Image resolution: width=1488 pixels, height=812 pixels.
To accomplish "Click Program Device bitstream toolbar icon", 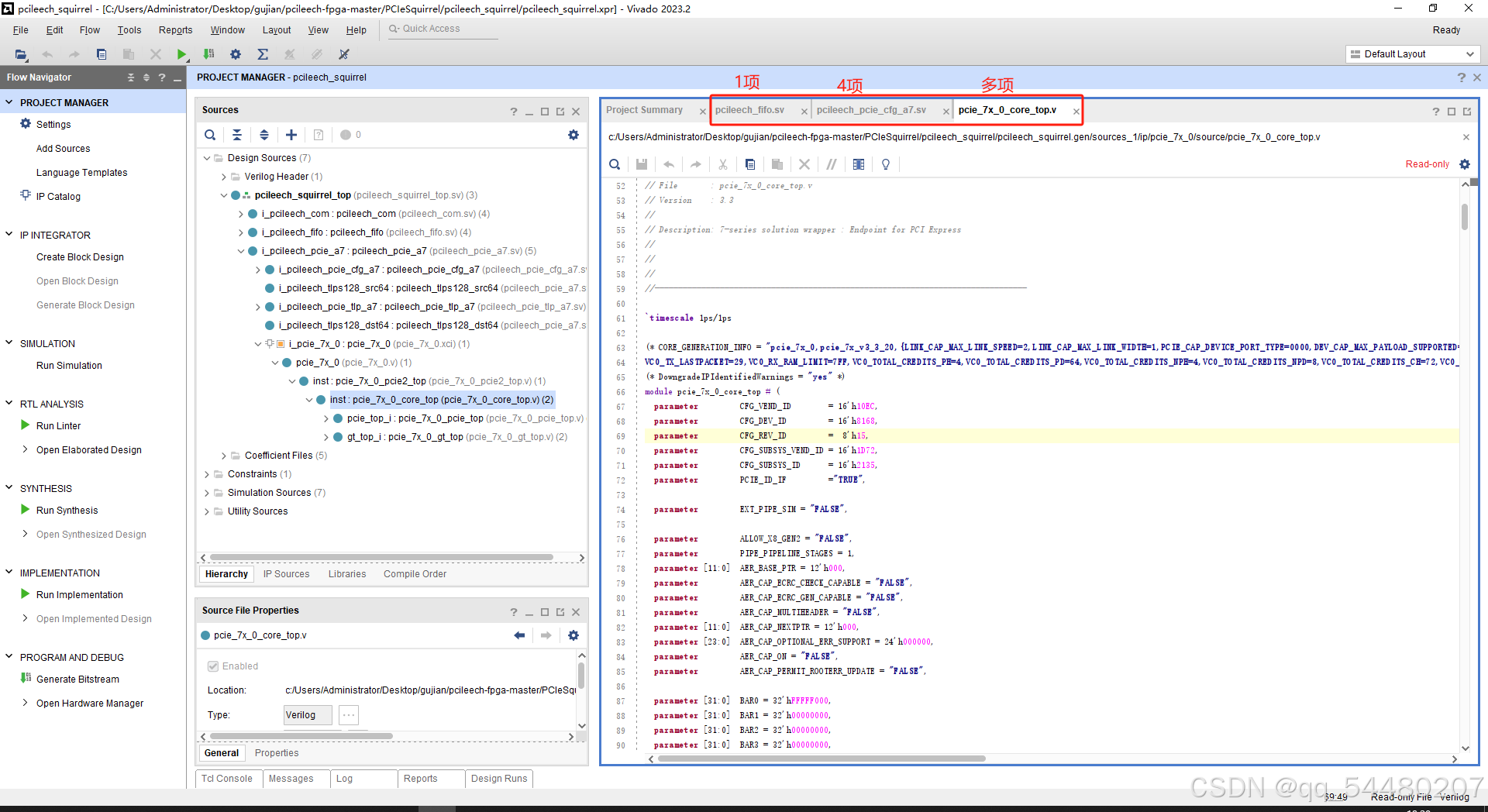I will tap(208, 54).
